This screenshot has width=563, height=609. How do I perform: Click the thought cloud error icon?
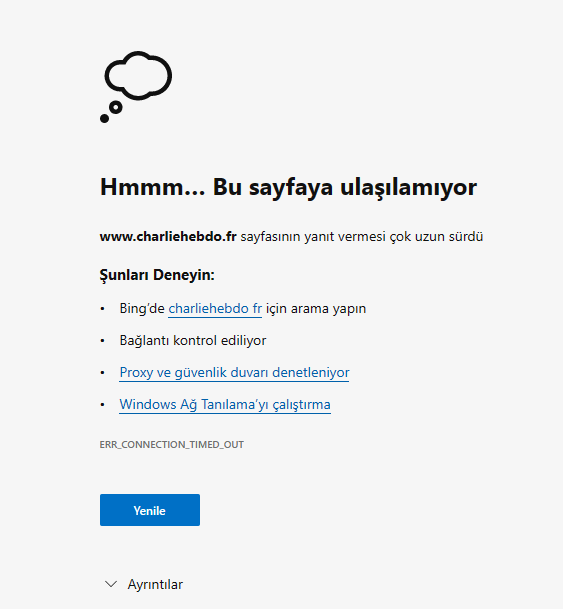[x=136, y=87]
